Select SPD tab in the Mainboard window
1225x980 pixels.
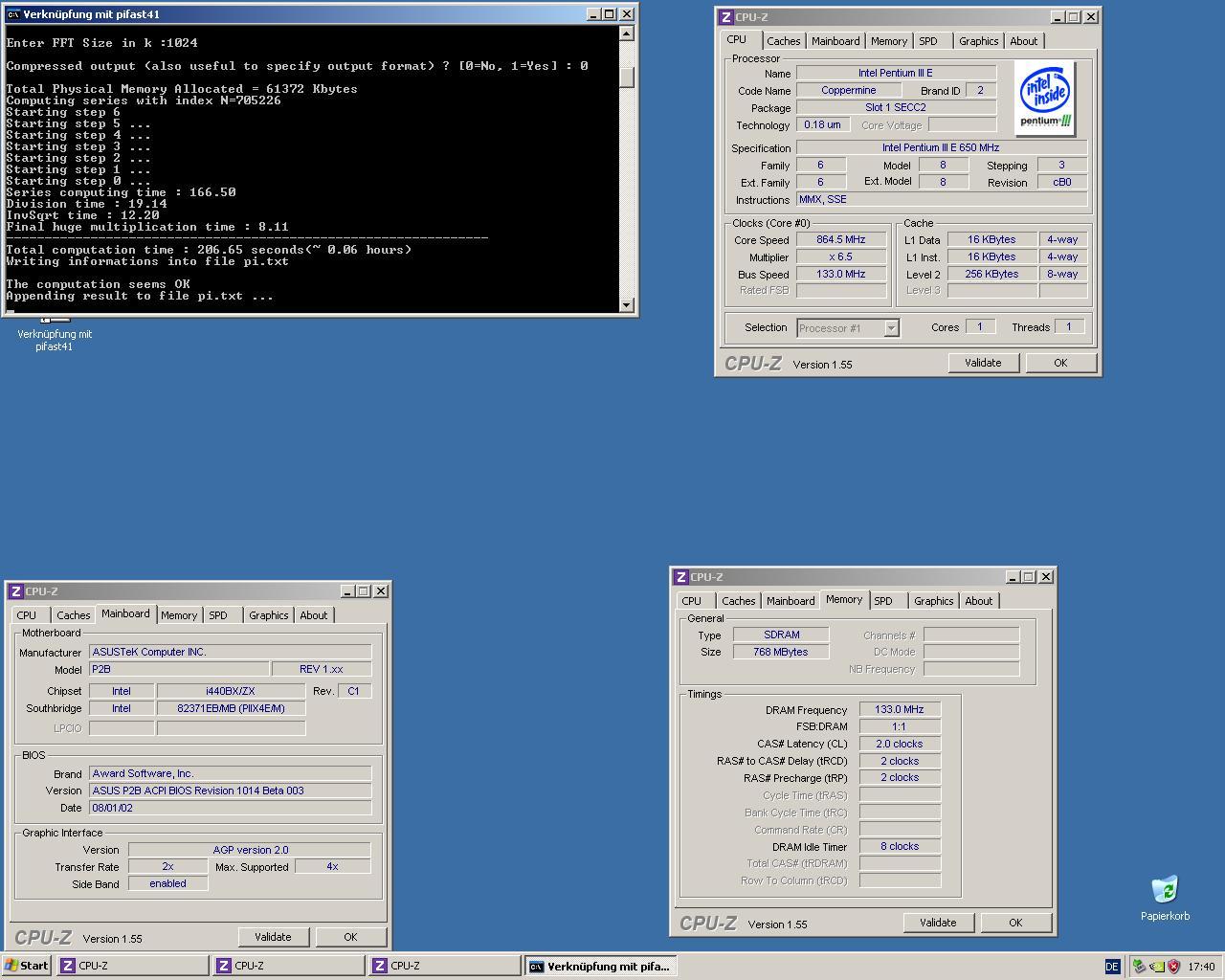pos(218,615)
